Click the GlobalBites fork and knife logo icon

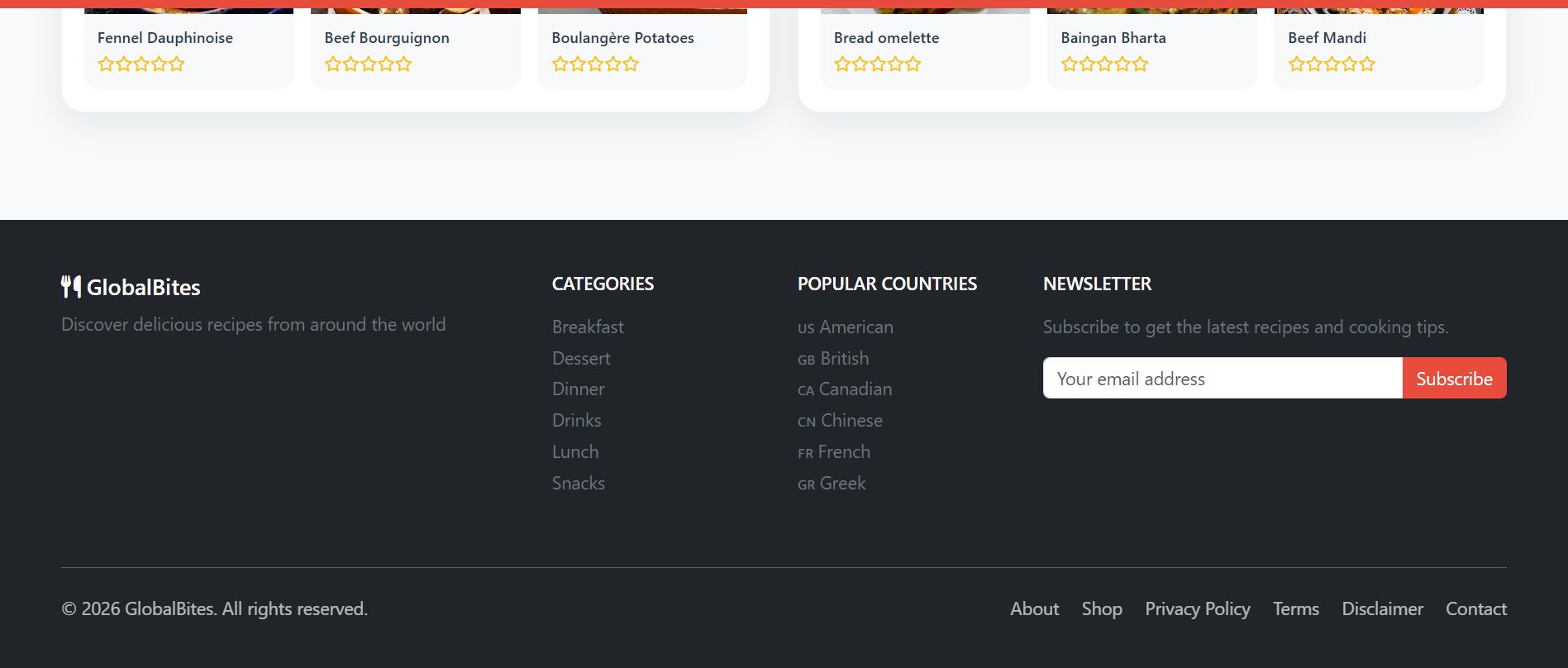click(71, 287)
